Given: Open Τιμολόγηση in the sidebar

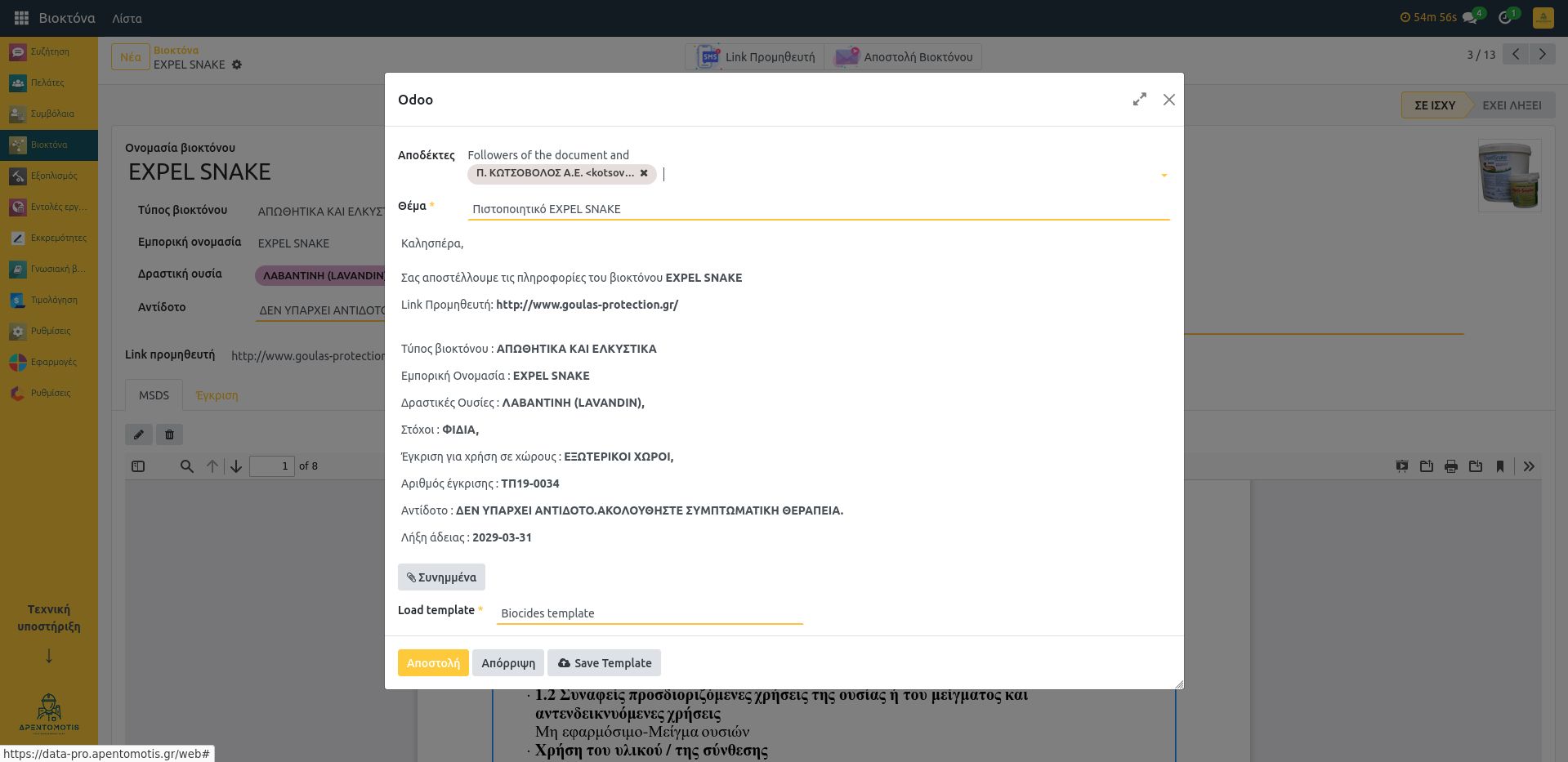Looking at the screenshot, I should point(49,300).
